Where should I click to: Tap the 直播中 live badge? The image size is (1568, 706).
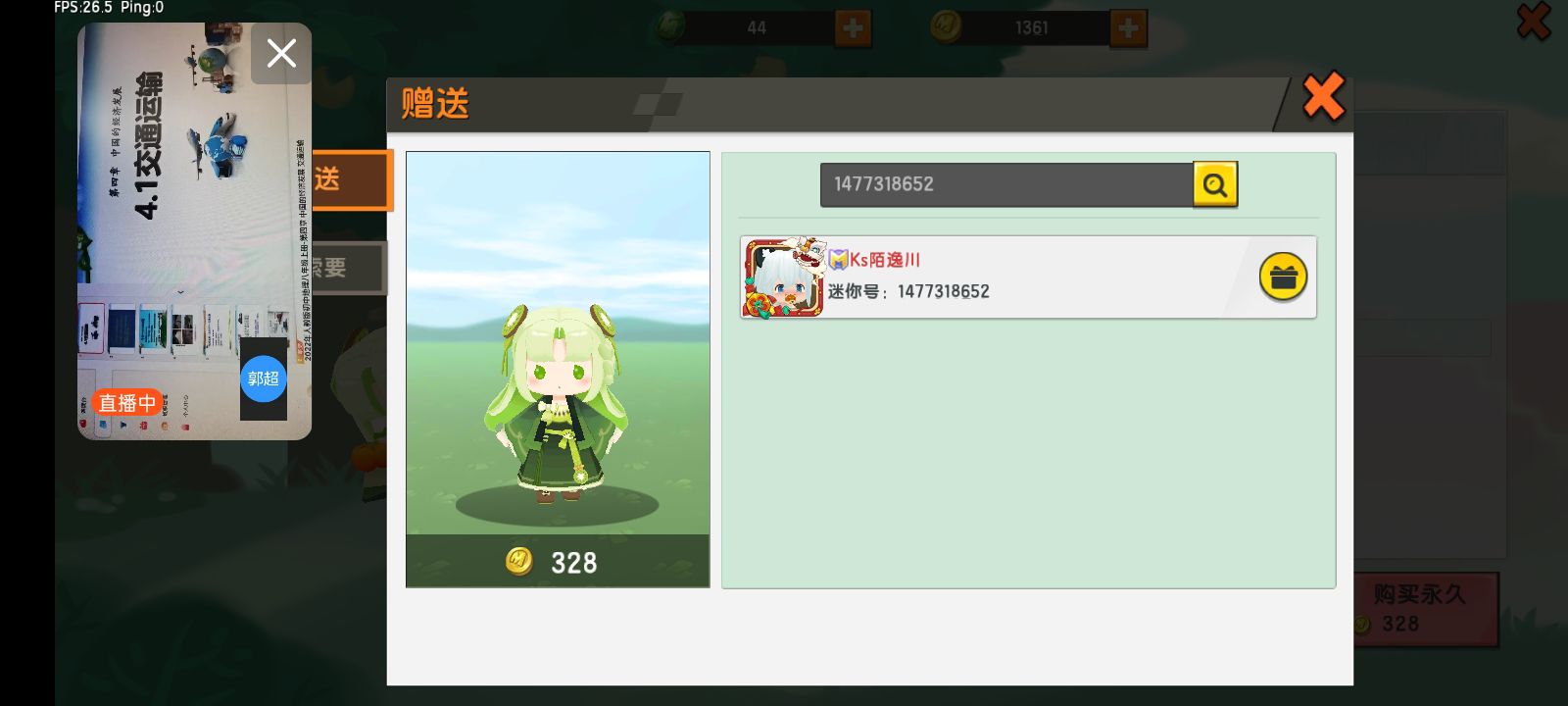[x=126, y=402]
